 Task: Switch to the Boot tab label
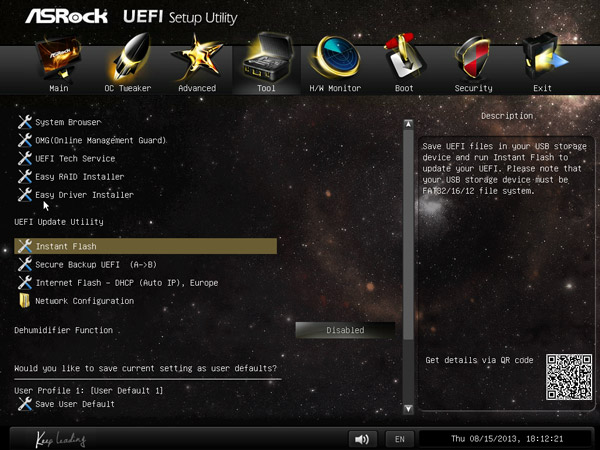[x=404, y=88]
